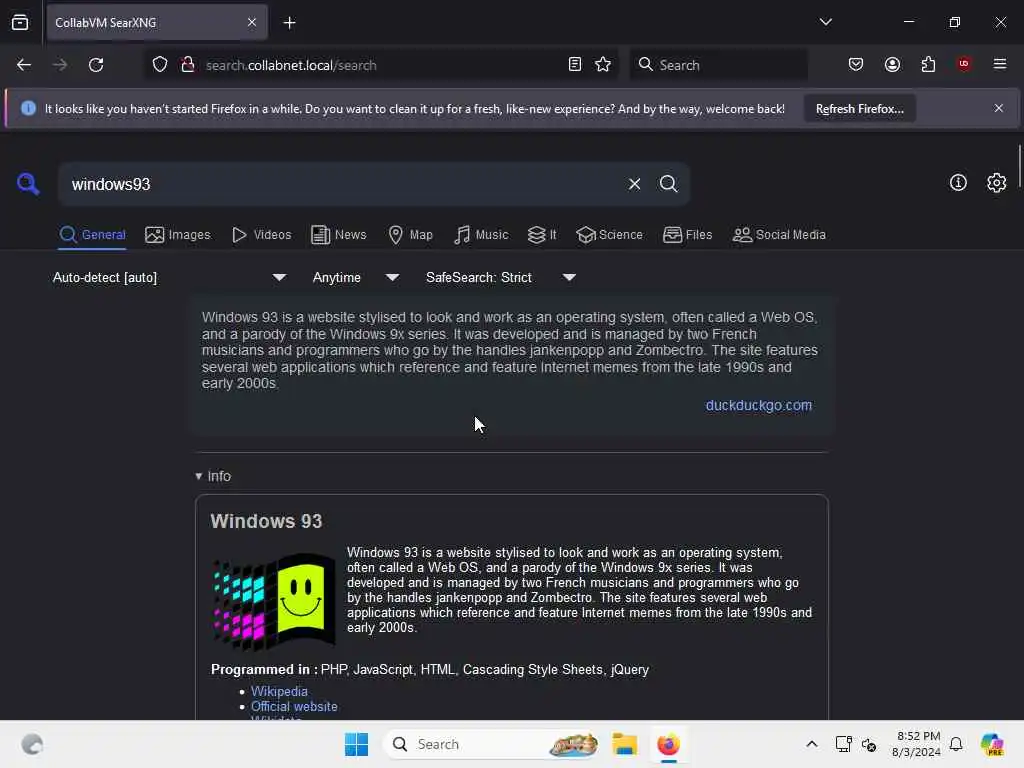The image size is (1024, 768).
Task: Switch to Images search tab
Action: (178, 235)
